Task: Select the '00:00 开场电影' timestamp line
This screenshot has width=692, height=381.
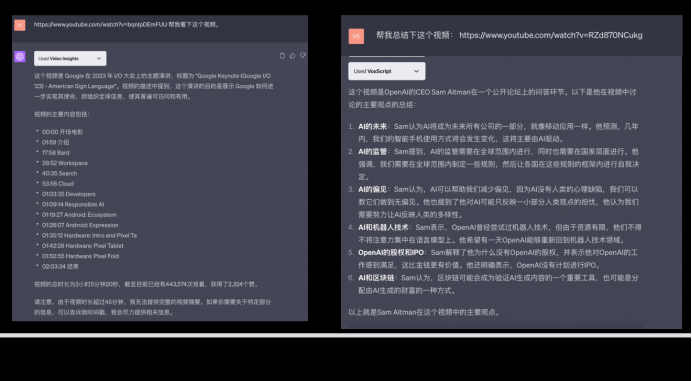Action: 62,132
